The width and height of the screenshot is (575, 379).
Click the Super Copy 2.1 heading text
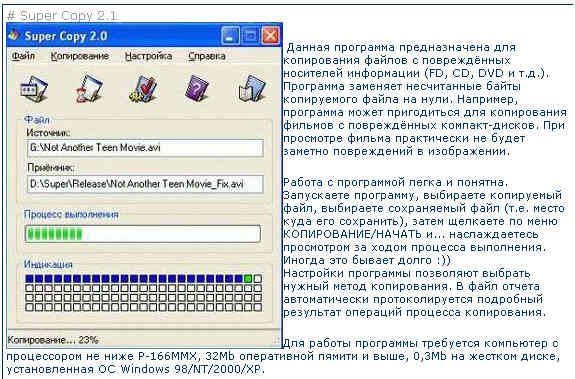[62, 16]
